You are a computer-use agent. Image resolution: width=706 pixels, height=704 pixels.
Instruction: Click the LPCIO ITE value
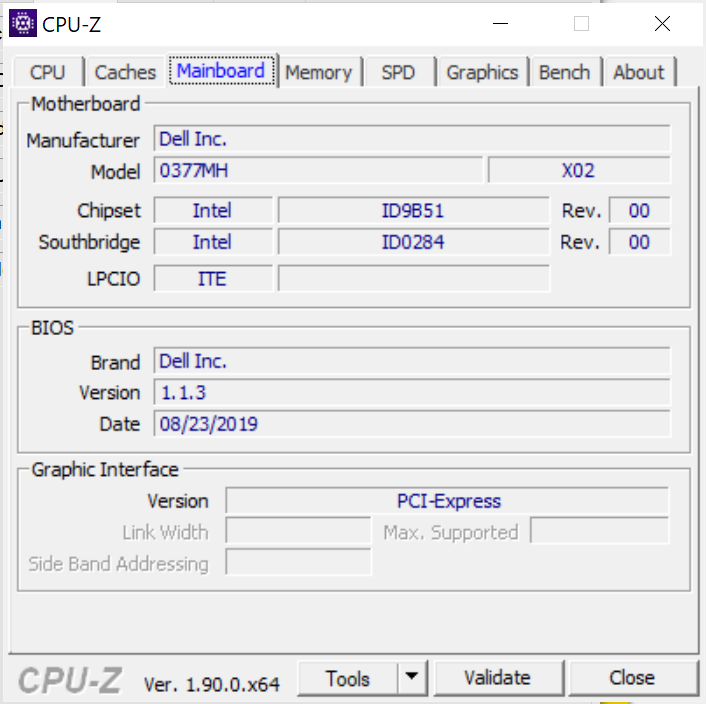[x=213, y=279]
